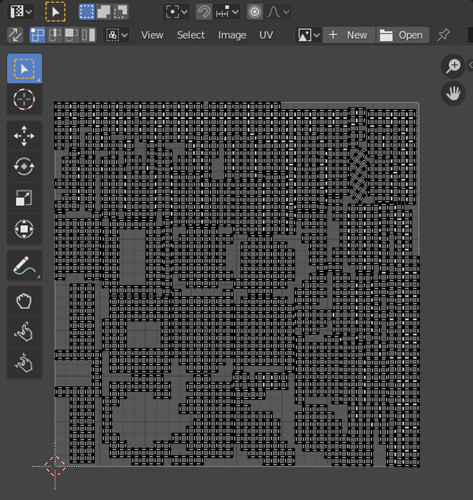Activate the Annotate pencil tool
This screenshot has height=500, width=473.
pyautogui.click(x=24, y=266)
